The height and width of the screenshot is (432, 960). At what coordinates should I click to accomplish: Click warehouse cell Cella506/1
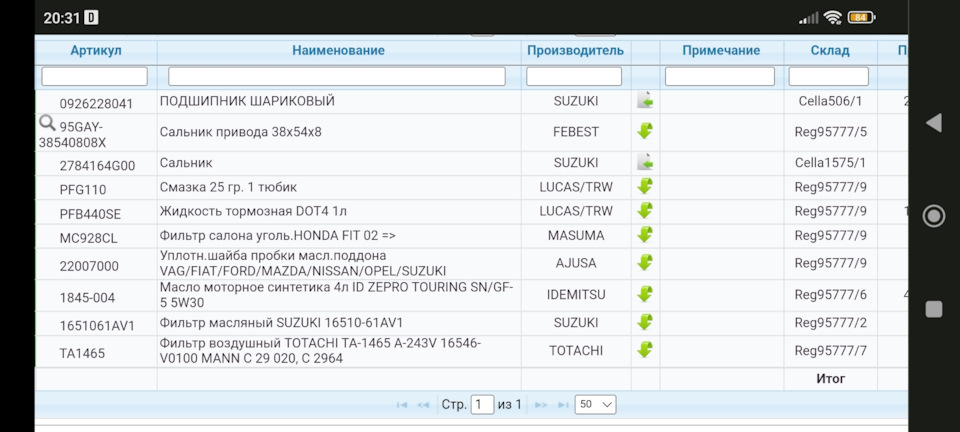pos(830,101)
